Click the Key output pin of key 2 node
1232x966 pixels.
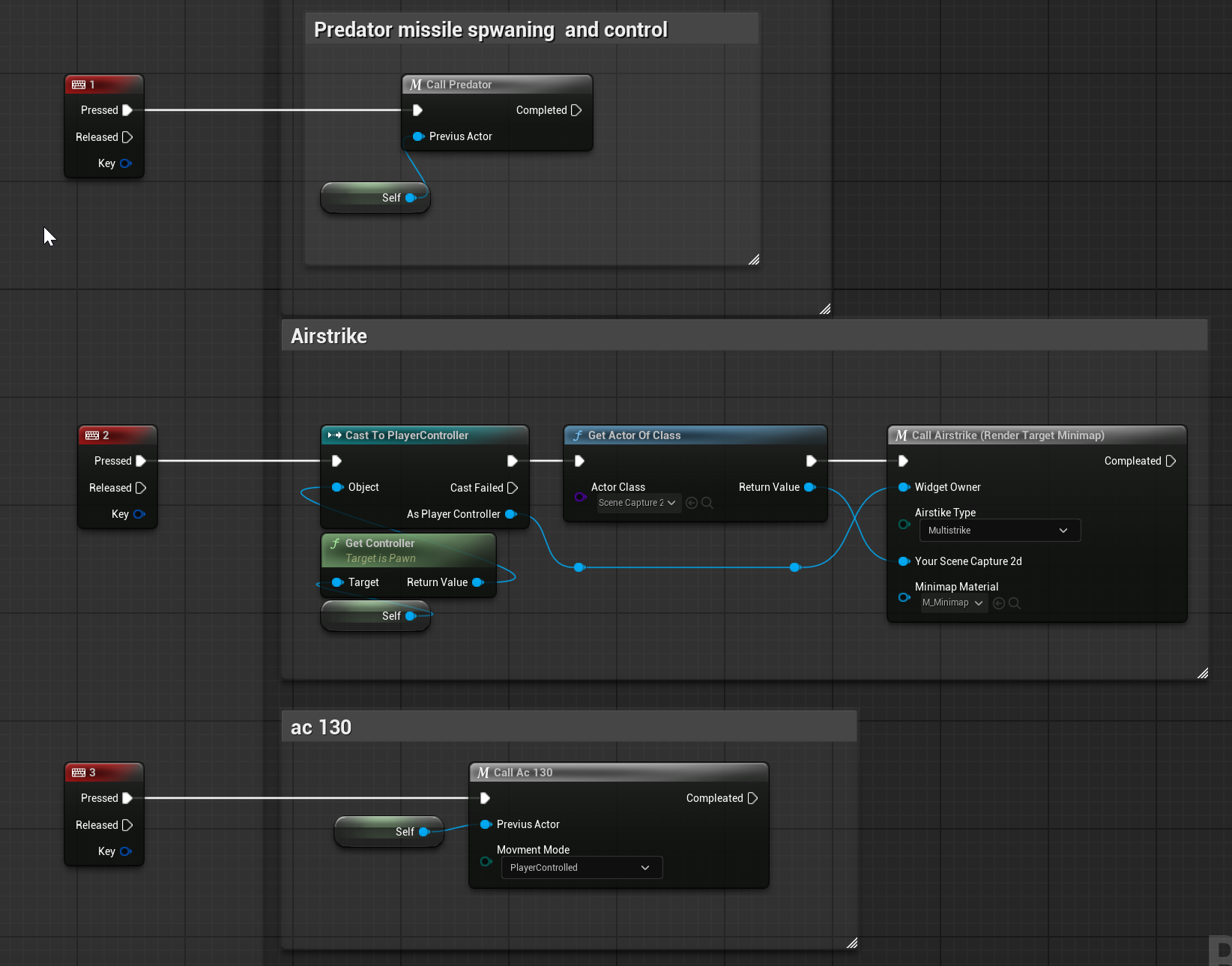coord(139,514)
